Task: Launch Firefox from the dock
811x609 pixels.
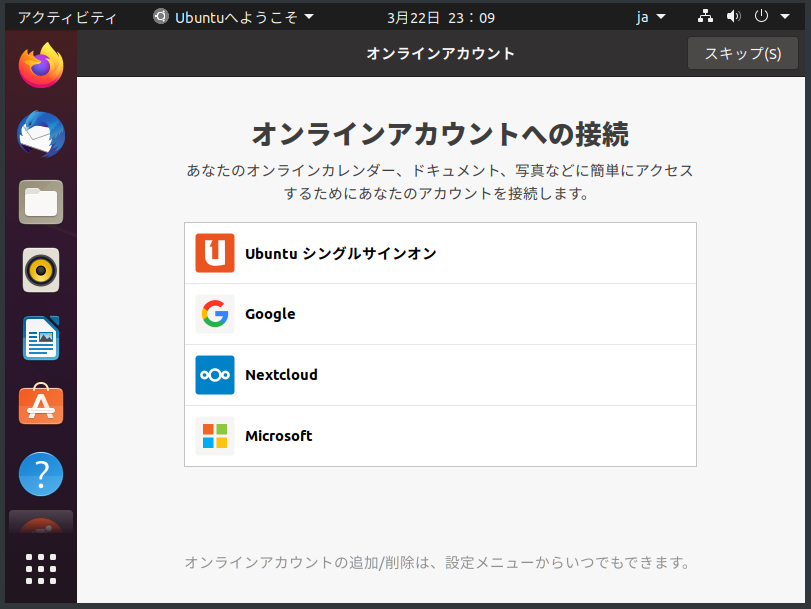Action: [41, 65]
